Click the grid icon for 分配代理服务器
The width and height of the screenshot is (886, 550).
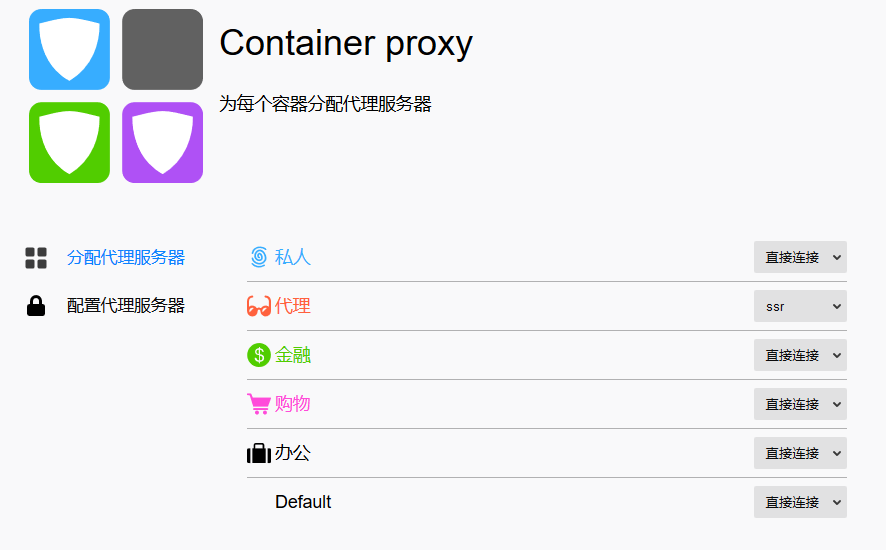click(36, 258)
